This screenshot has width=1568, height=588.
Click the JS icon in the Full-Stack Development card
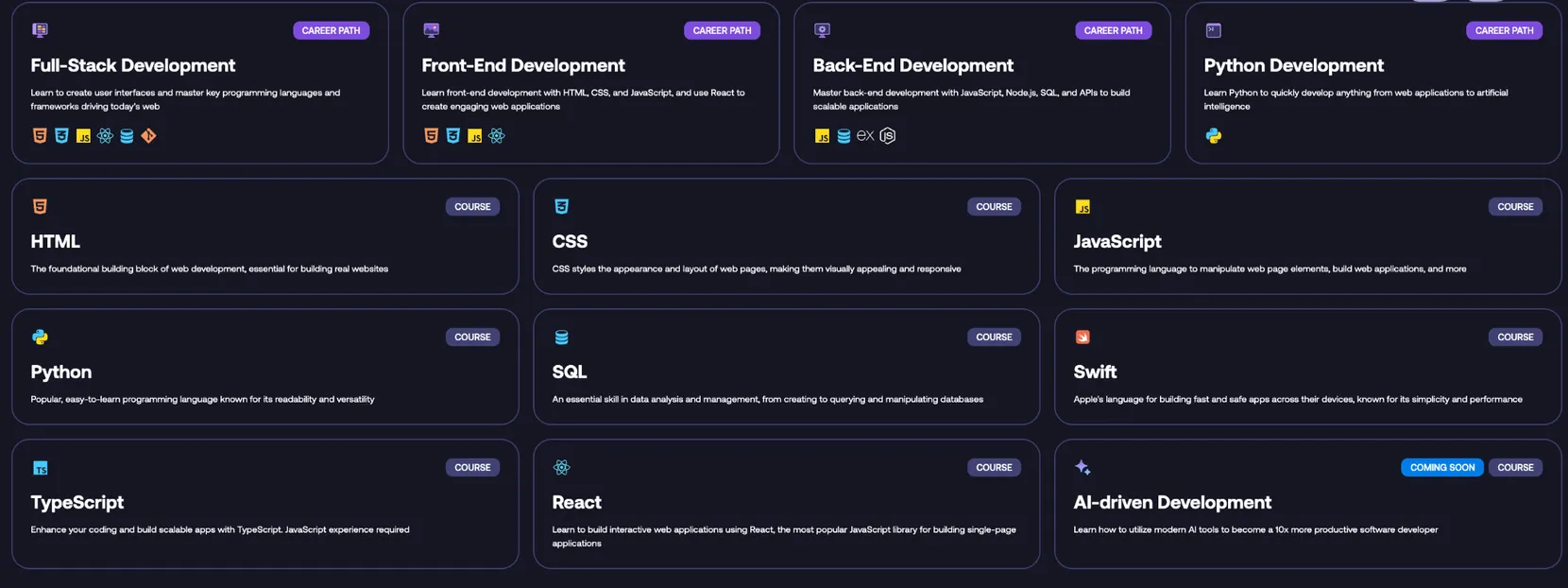(83, 136)
